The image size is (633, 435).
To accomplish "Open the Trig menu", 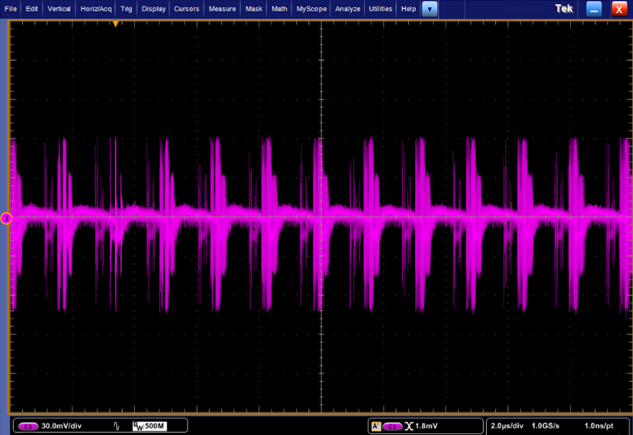I will click(126, 8).
